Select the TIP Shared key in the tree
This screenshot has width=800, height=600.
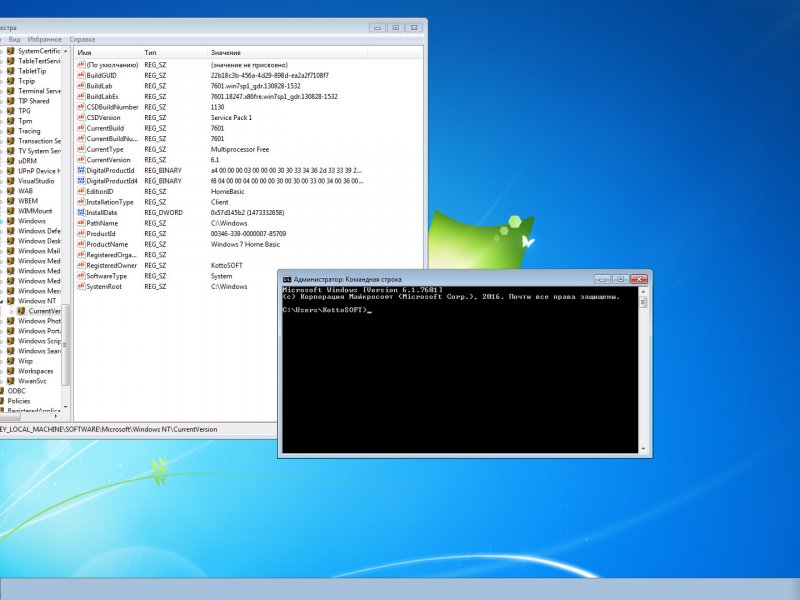pos(34,101)
